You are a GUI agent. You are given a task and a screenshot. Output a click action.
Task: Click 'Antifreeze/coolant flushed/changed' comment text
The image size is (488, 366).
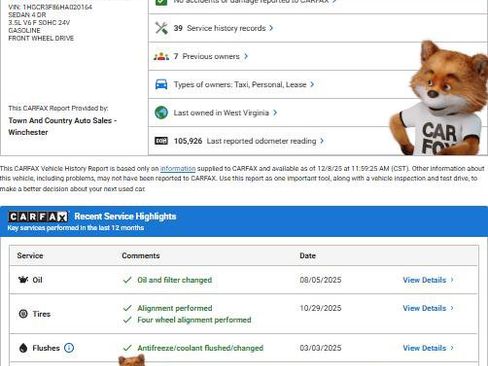click(x=200, y=348)
